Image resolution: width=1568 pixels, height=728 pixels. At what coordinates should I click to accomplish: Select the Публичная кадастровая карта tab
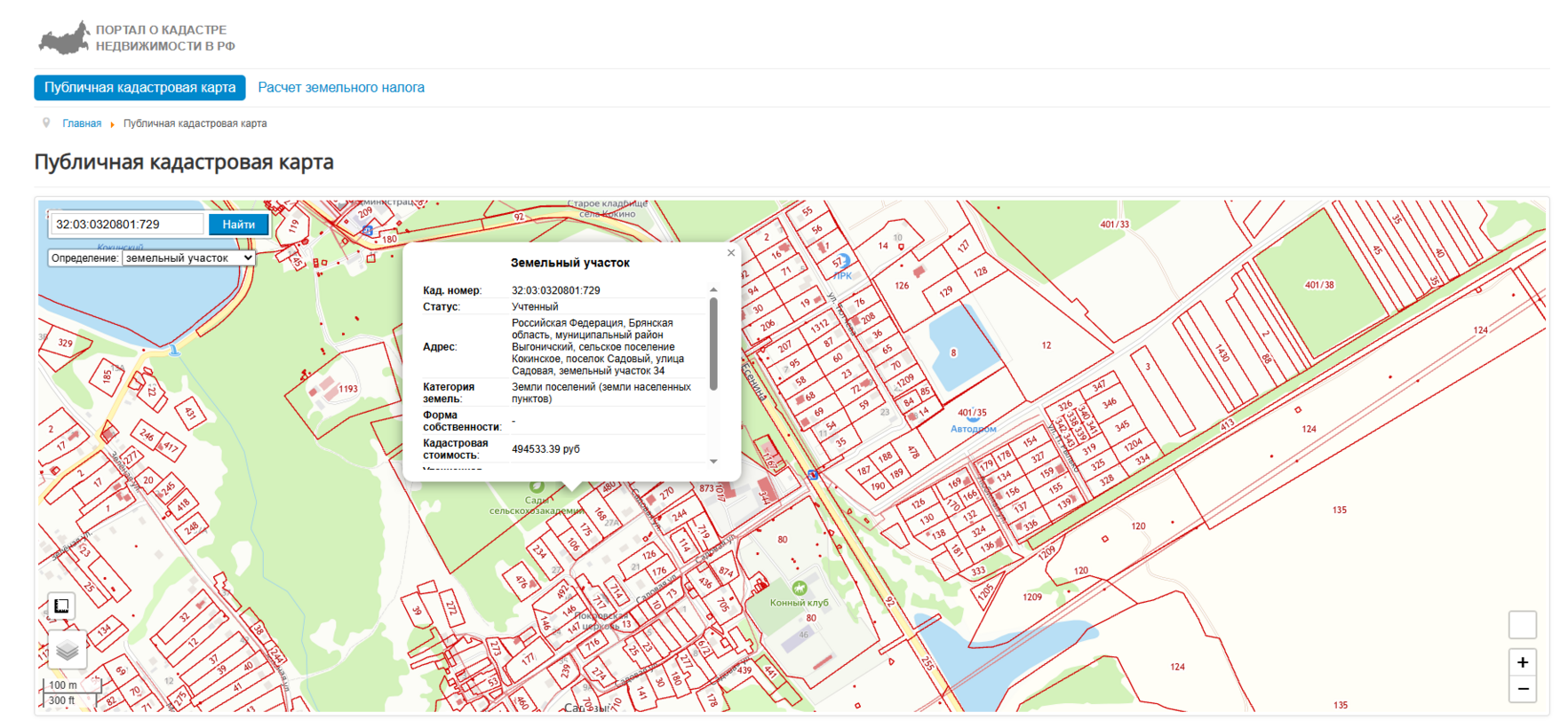click(x=139, y=88)
